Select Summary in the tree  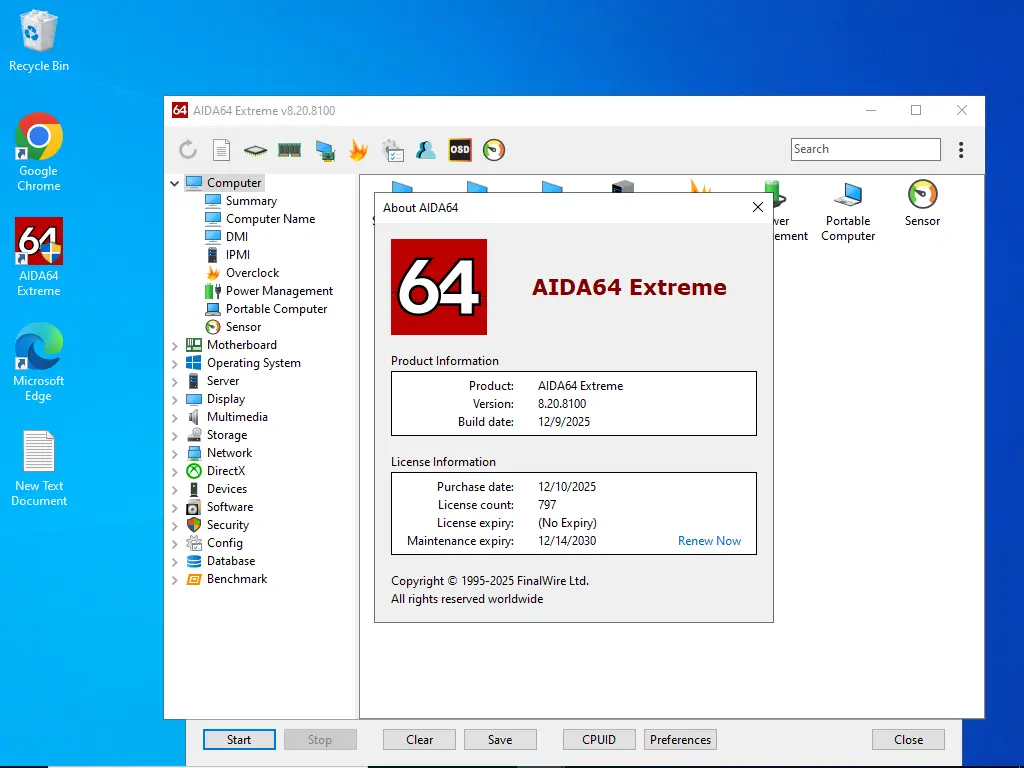251,200
